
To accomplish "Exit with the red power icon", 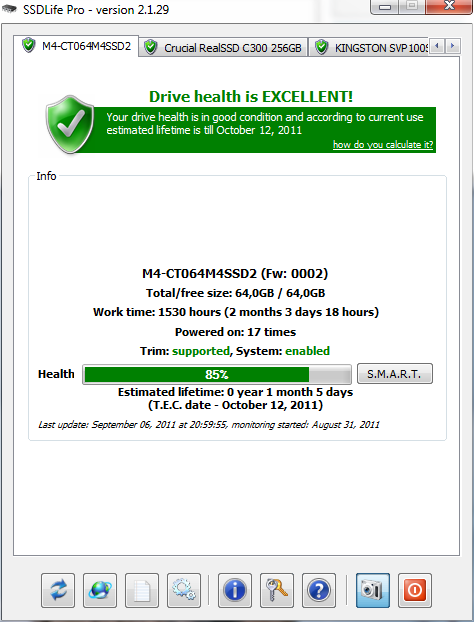I will (x=415, y=590).
